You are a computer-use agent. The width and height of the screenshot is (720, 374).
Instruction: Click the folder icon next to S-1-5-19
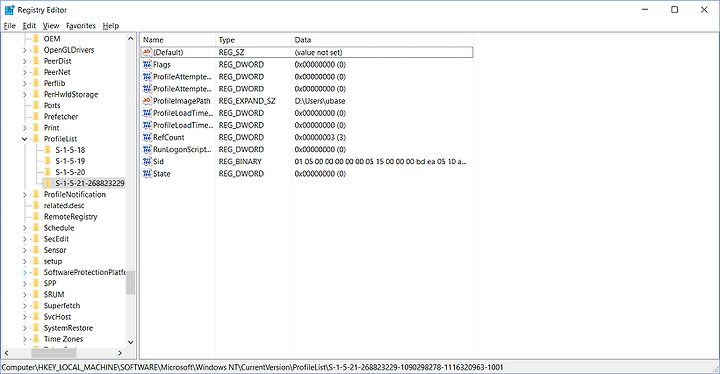coord(48,161)
